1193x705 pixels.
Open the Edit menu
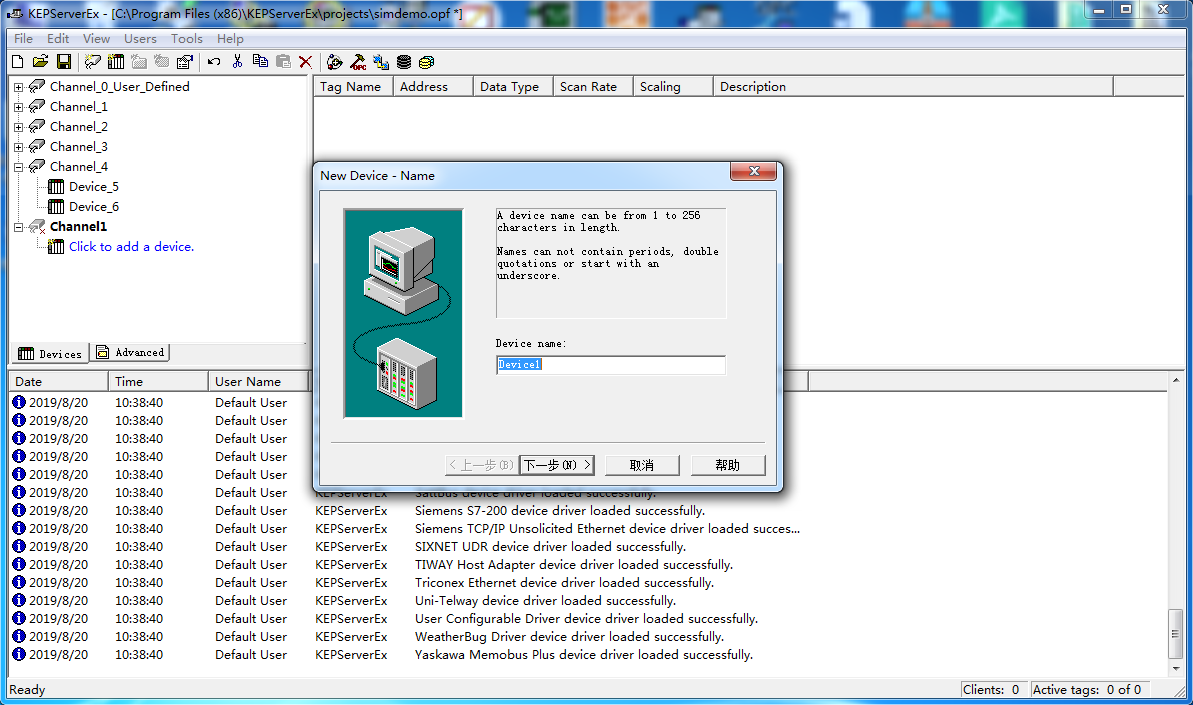coord(58,39)
